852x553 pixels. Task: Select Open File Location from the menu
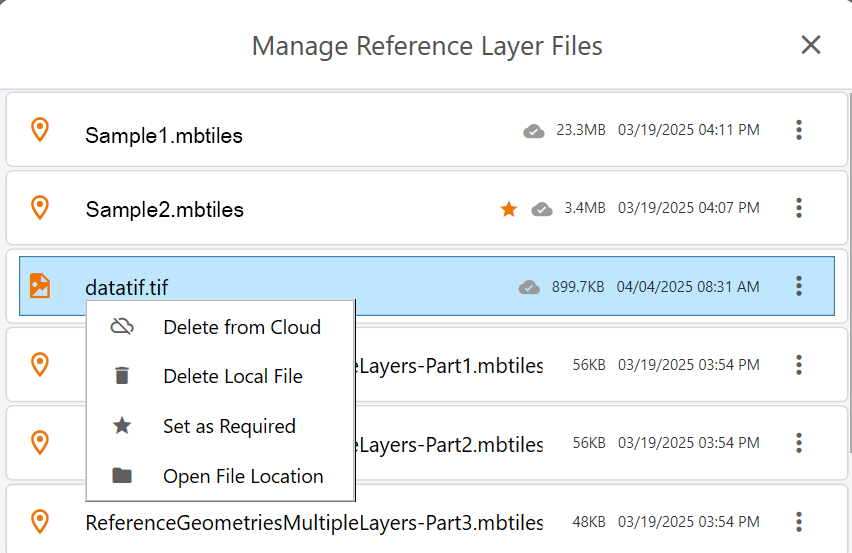243,476
